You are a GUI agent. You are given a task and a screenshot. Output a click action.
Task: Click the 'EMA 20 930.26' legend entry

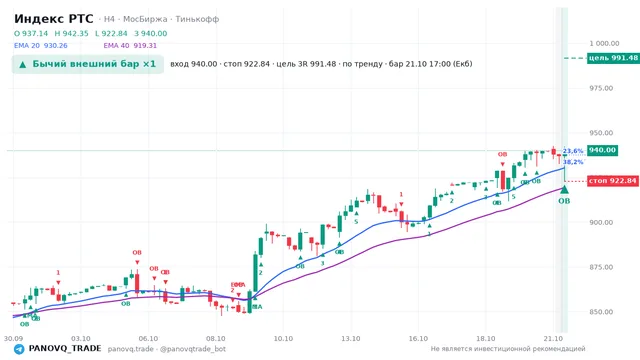[x=41, y=45]
